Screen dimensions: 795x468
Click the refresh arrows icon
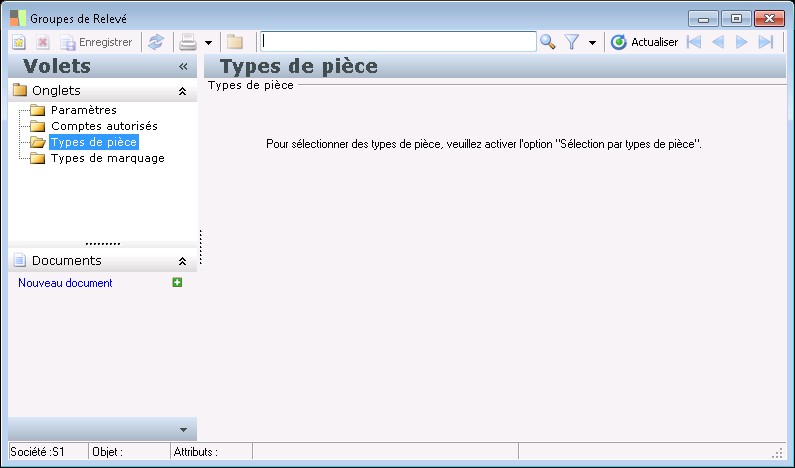(156, 42)
